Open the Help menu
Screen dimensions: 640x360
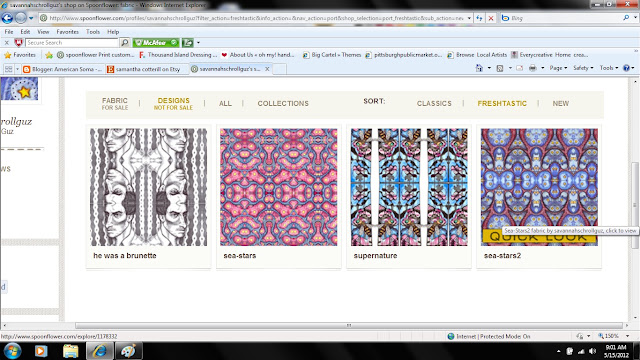point(113,31)
